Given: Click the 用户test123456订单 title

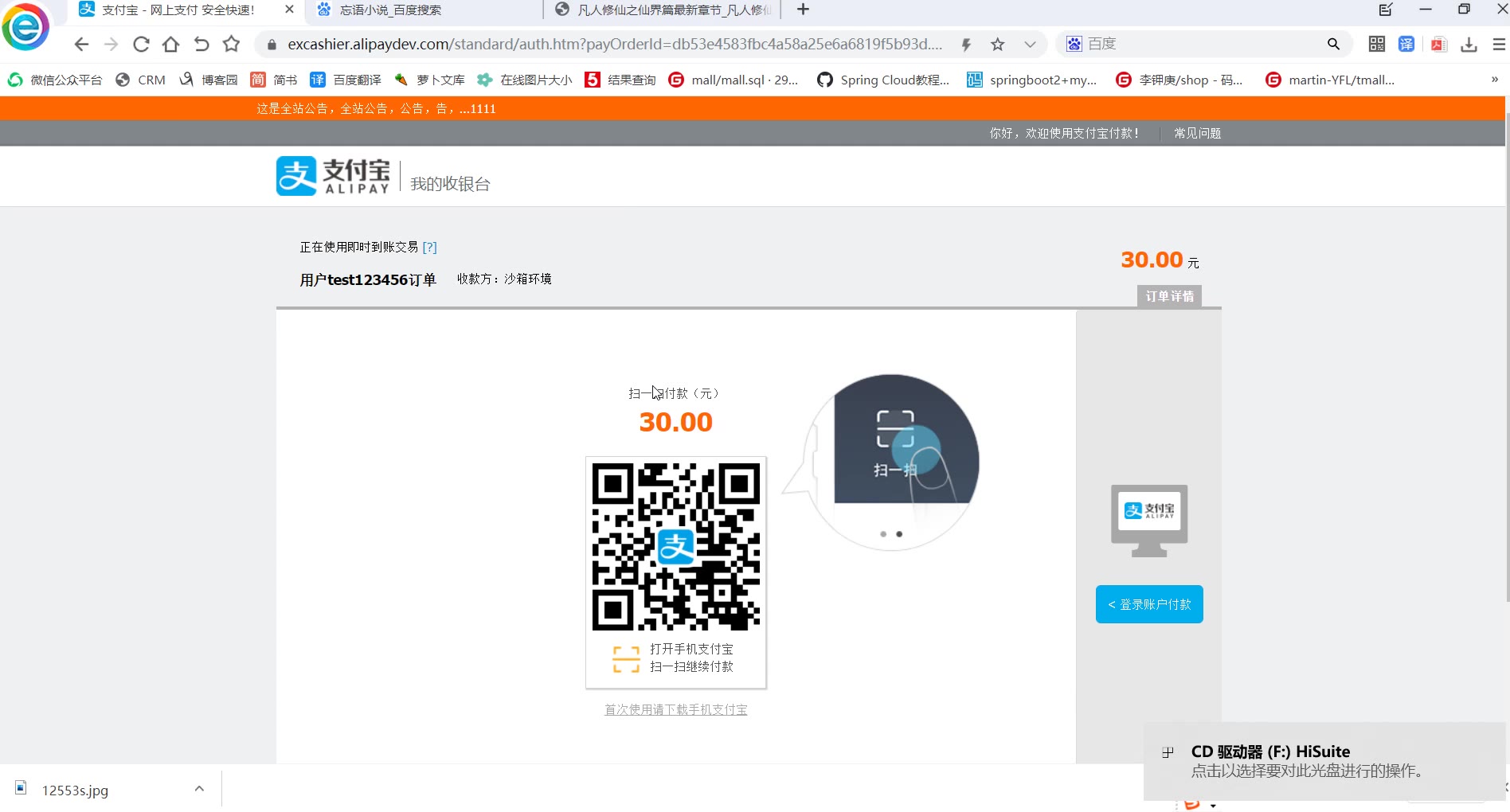Looking at the screenshot, I should pyautogui.click(x=368, y=279).
